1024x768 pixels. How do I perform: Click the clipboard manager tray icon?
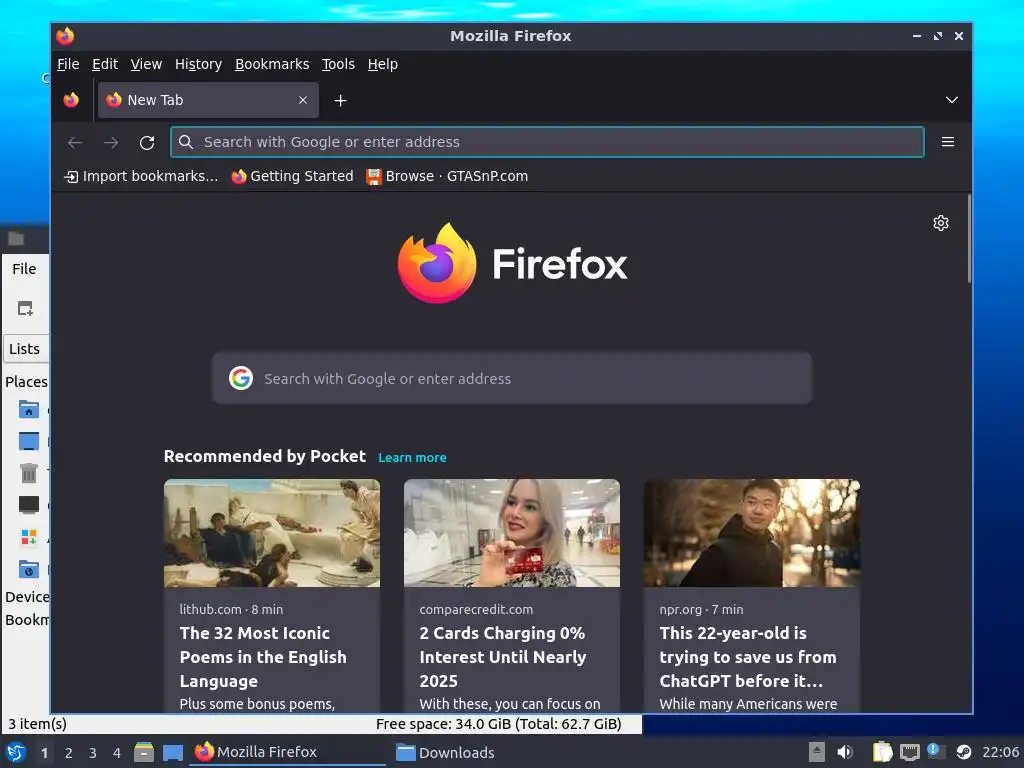882,752
